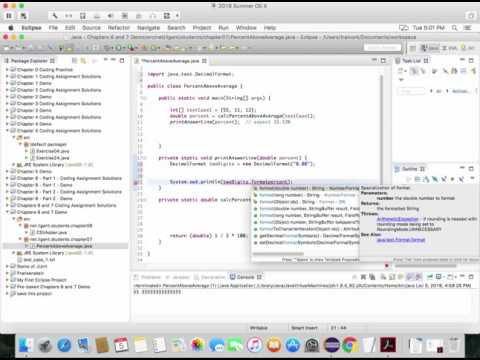Click the New Task icon in Task List

click(x=401, y=71)
